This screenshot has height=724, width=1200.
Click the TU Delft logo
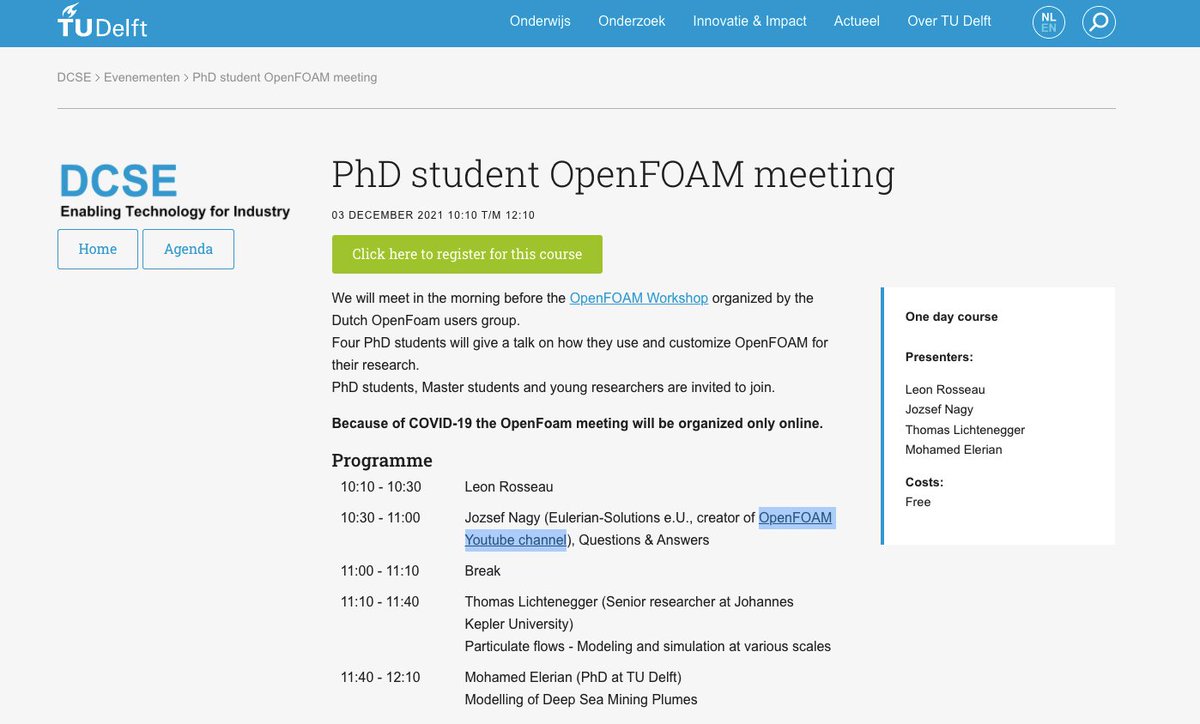pyautogui.click(x=102, y=21)
